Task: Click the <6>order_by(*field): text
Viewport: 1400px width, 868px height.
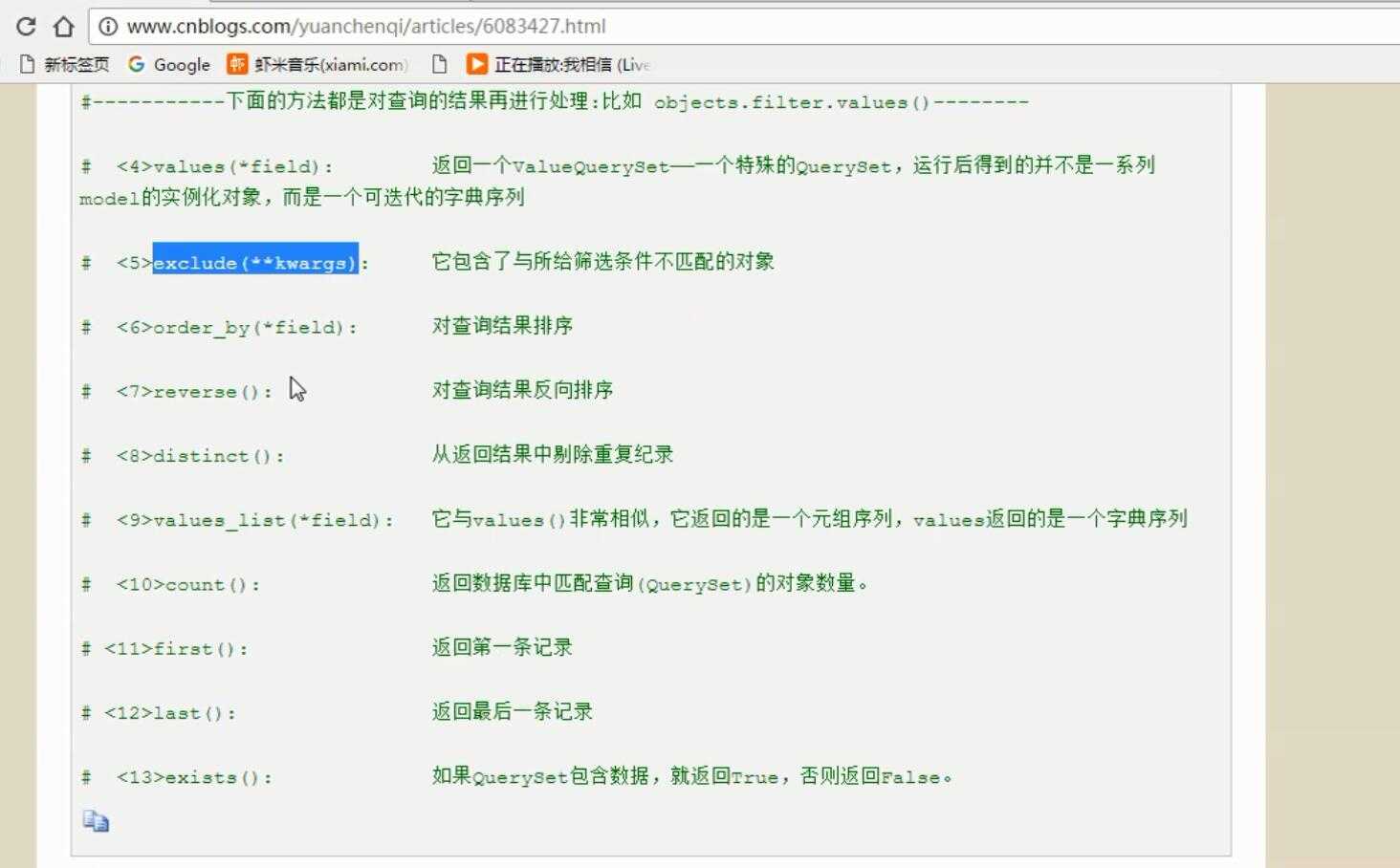Action: tap(236, 327)
